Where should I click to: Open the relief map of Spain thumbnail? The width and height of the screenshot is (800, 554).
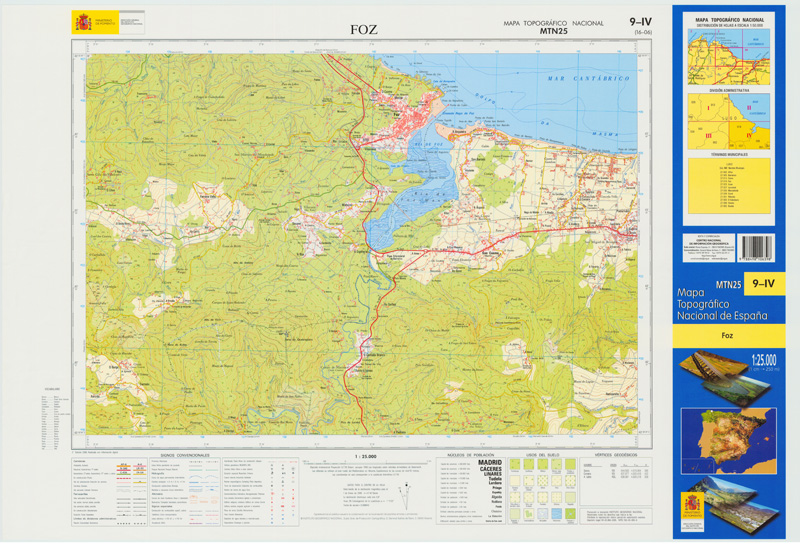729,441
